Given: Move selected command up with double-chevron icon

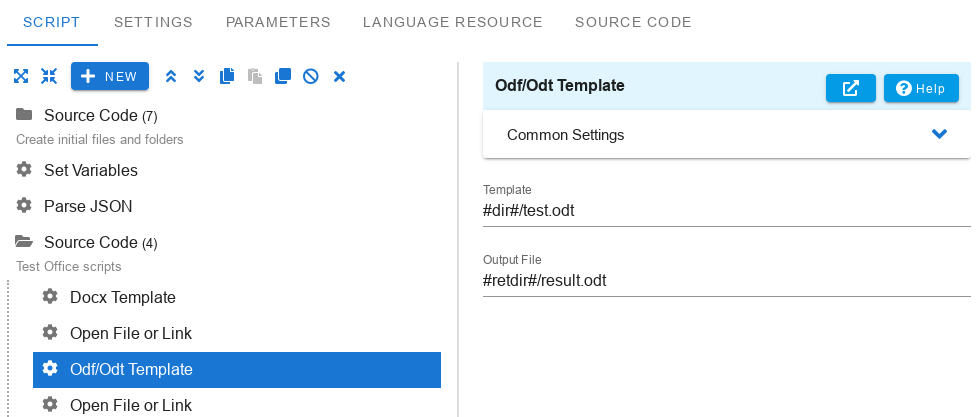Looking at the screenshot, I should (171, 76).
